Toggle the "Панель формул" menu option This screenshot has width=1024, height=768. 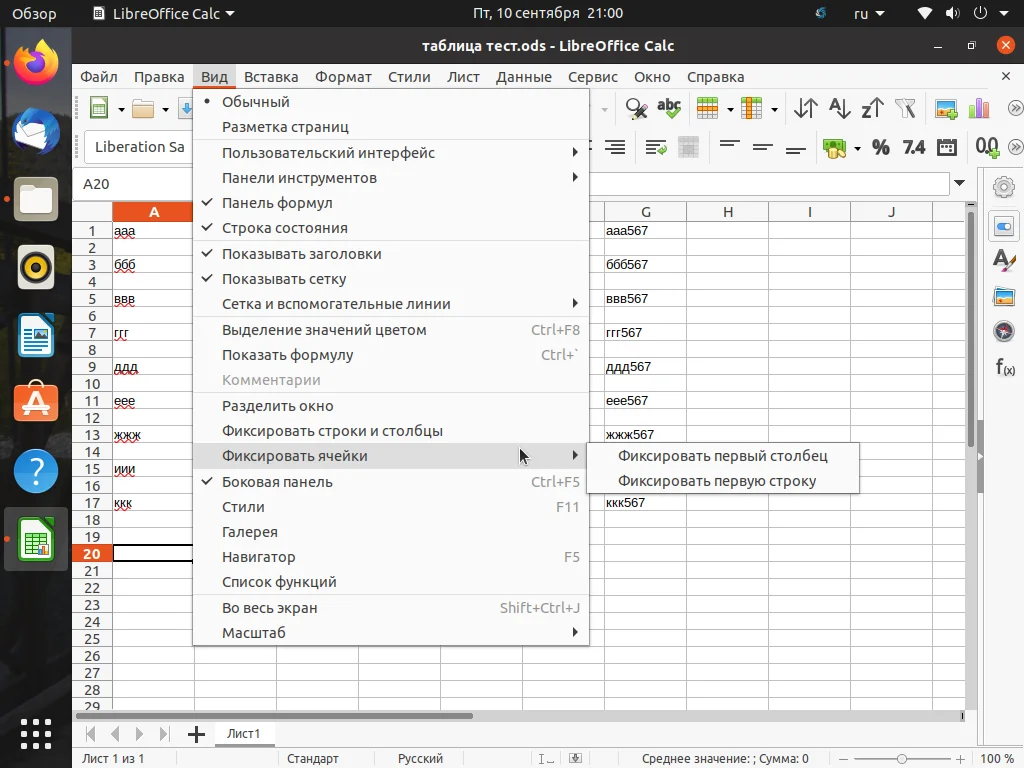coord(277,203)
